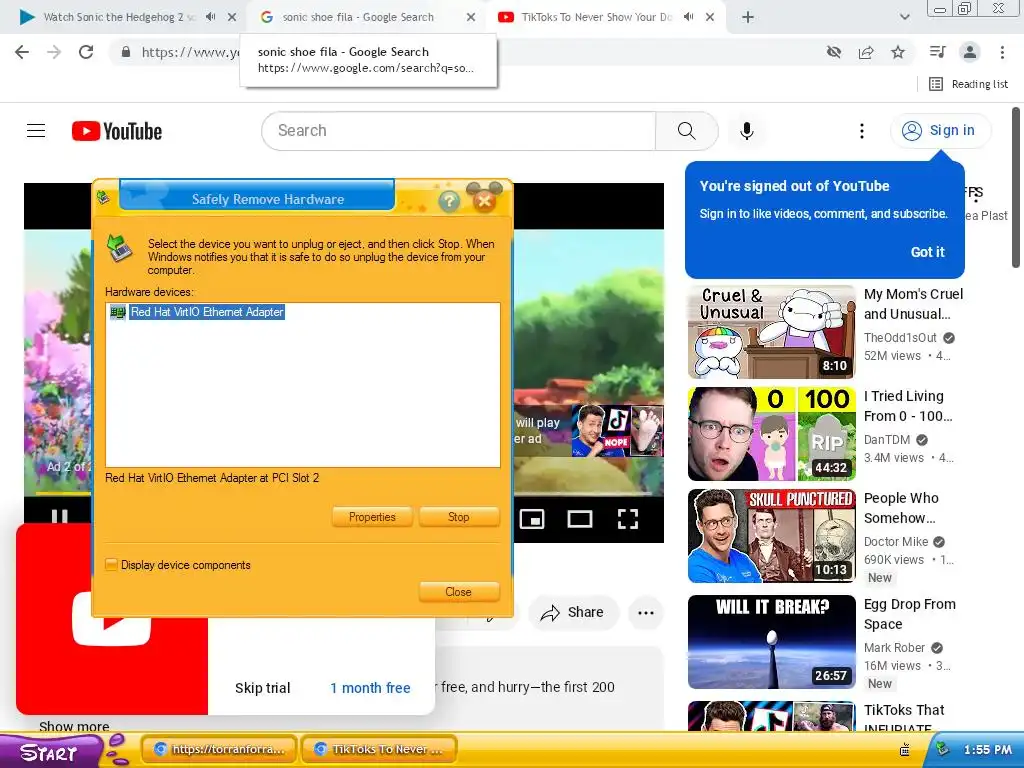The height and width of the screenshot is (768, 1024).
Task: Go back to the previous page
Action: click(22, 52)
